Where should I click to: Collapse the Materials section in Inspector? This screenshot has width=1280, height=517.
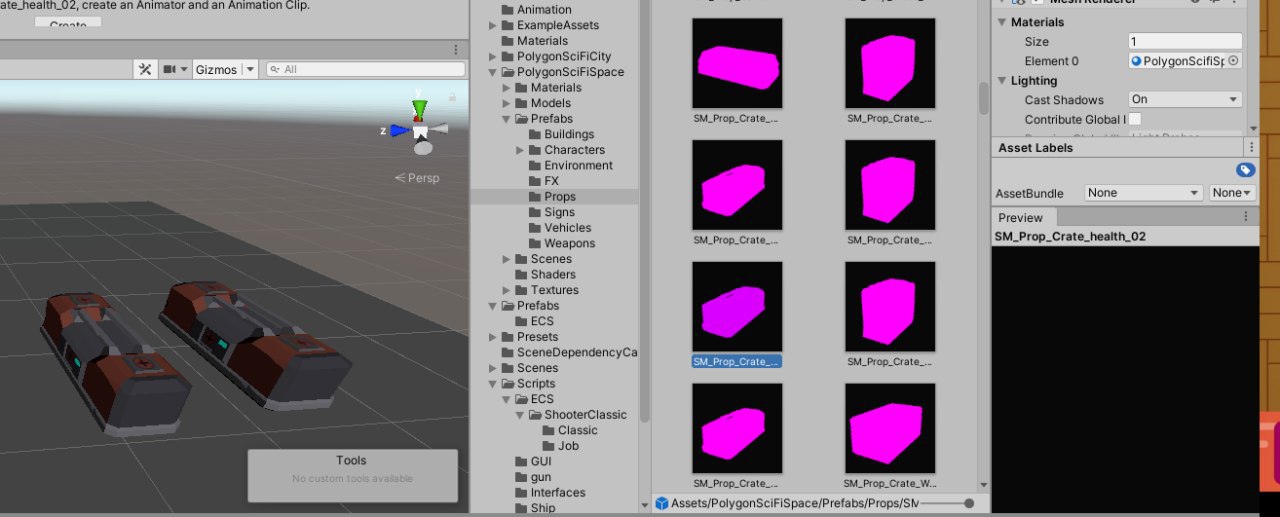tap(1003, 22)
